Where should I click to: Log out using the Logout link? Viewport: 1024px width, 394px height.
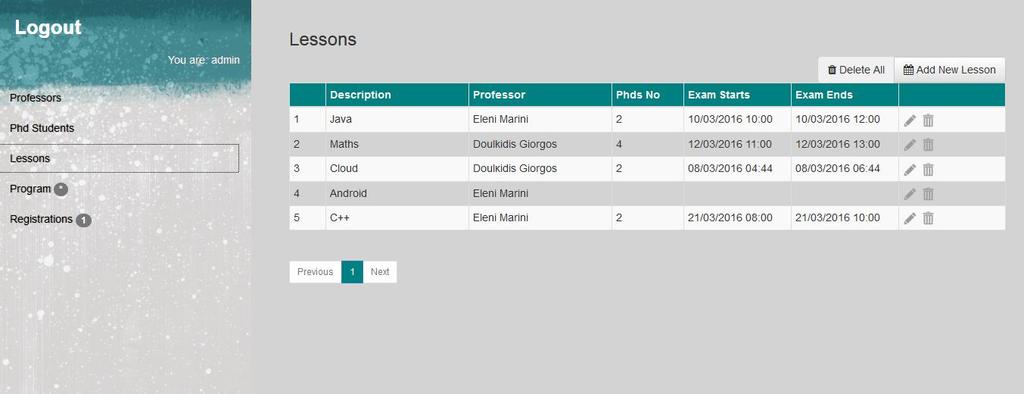point(48,27)
